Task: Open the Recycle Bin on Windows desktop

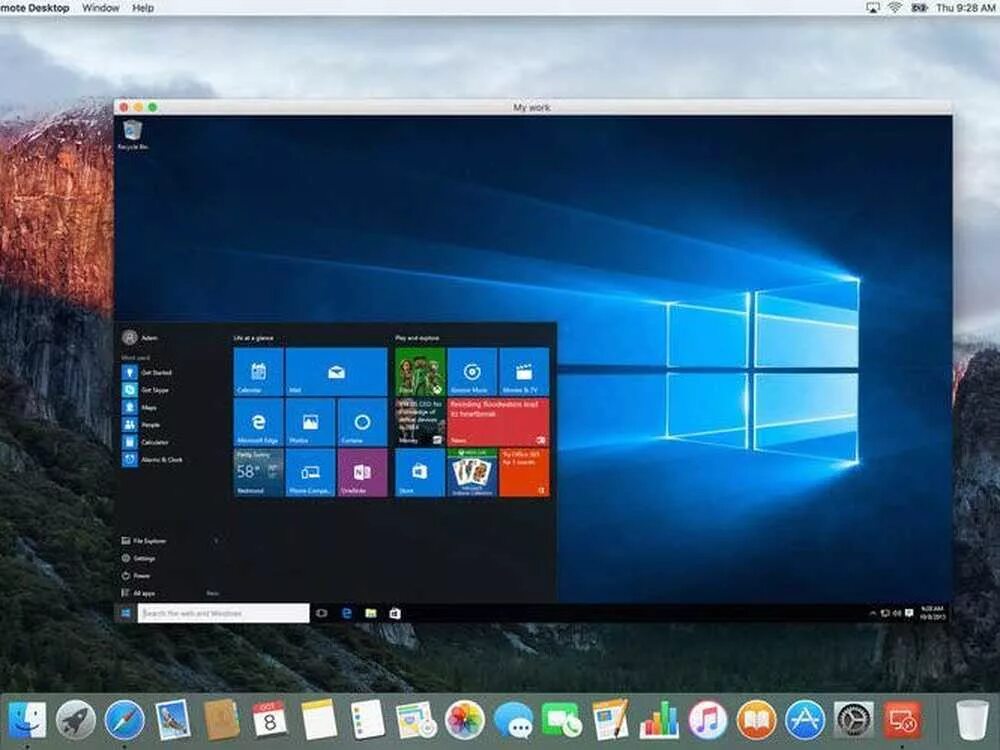Action: pos(133,135)
